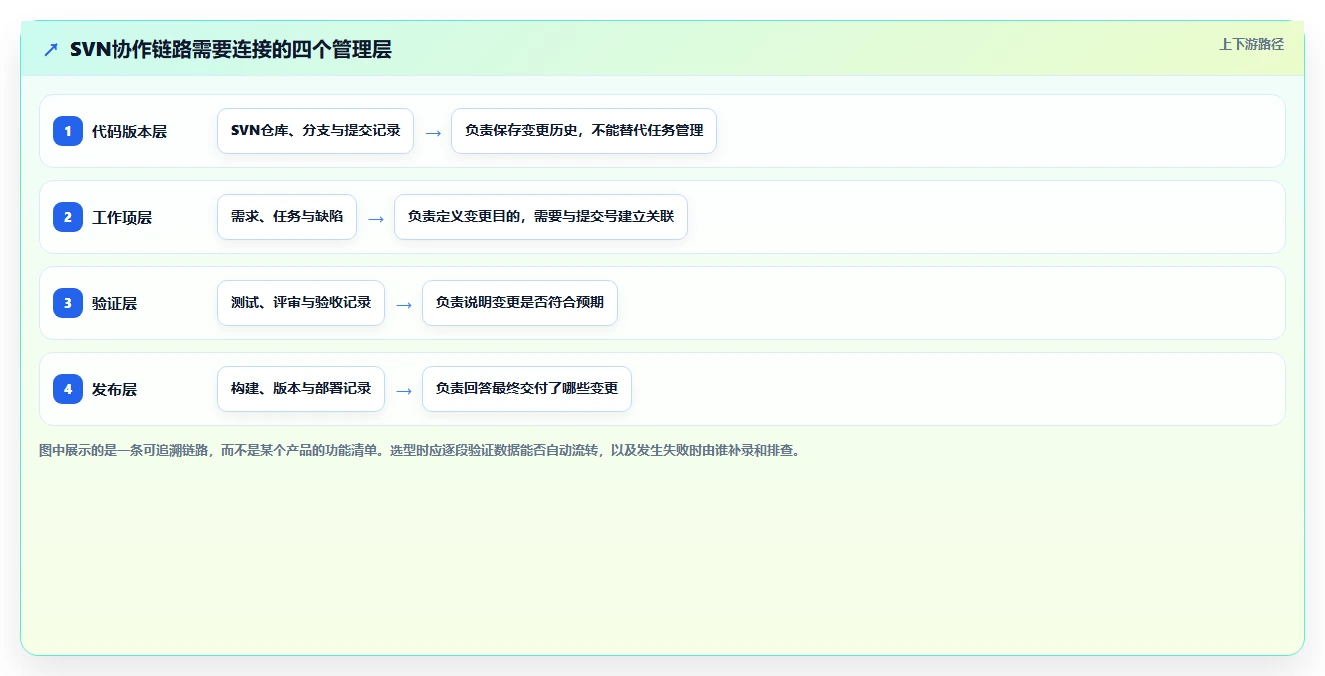The width and height of the screenshot is (1325, 676).
Task: Click the 负责保存变更历史，不能替代任务管理 box
Action: point(584,131)
